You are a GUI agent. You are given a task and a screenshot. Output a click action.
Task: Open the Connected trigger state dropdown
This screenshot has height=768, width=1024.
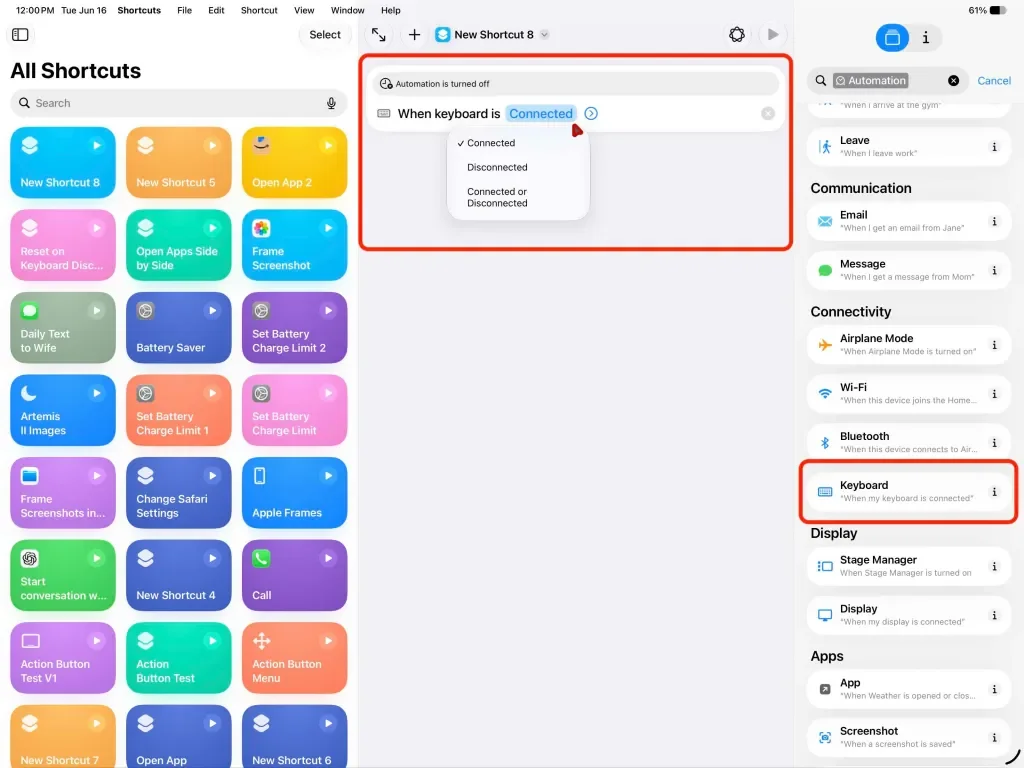pyautogui.click(x=541, y=114)
